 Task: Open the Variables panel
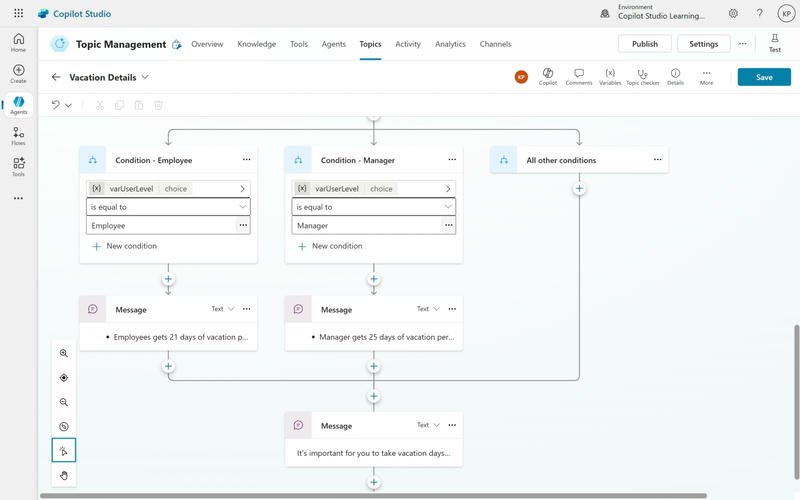(610, 77)
